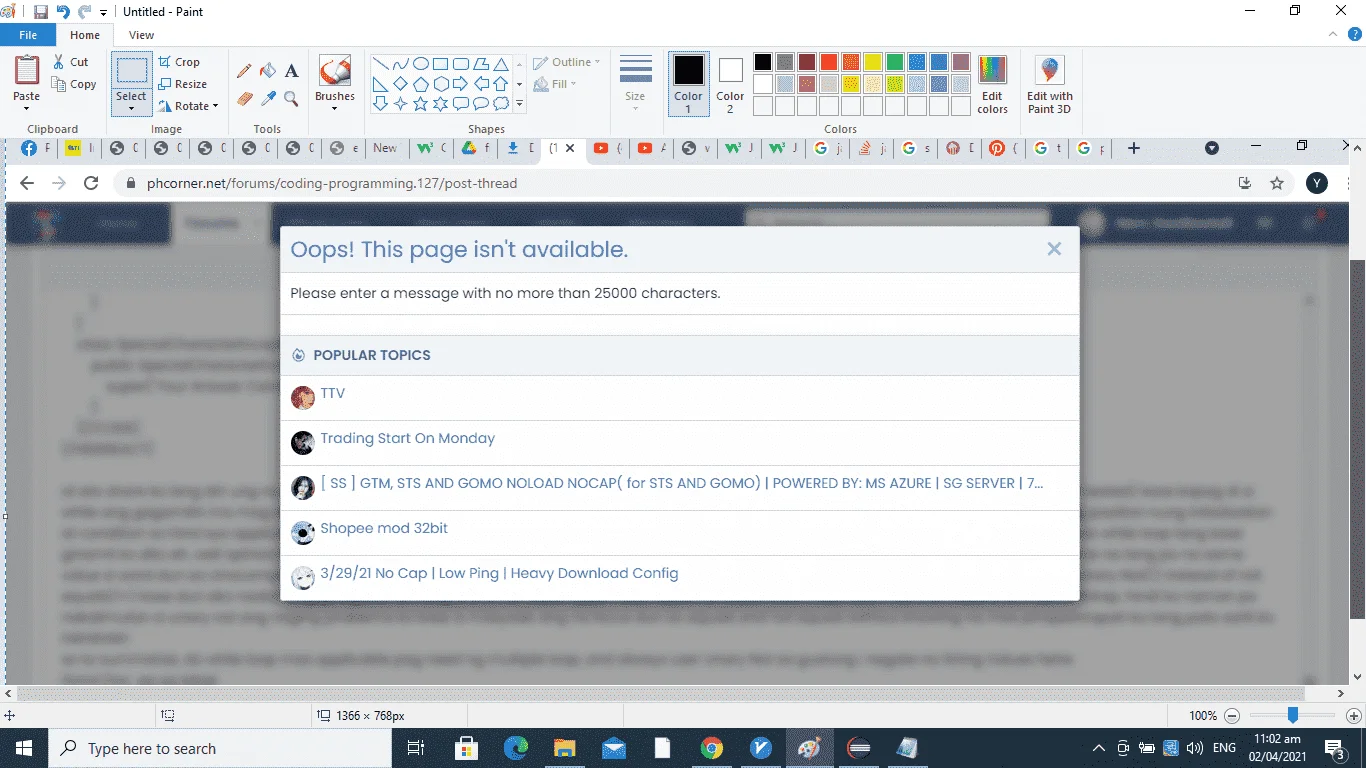Click the Facebook browser tab in screenshot
The width and height of the screenshot is (1366, 768).
click(36, 148)
